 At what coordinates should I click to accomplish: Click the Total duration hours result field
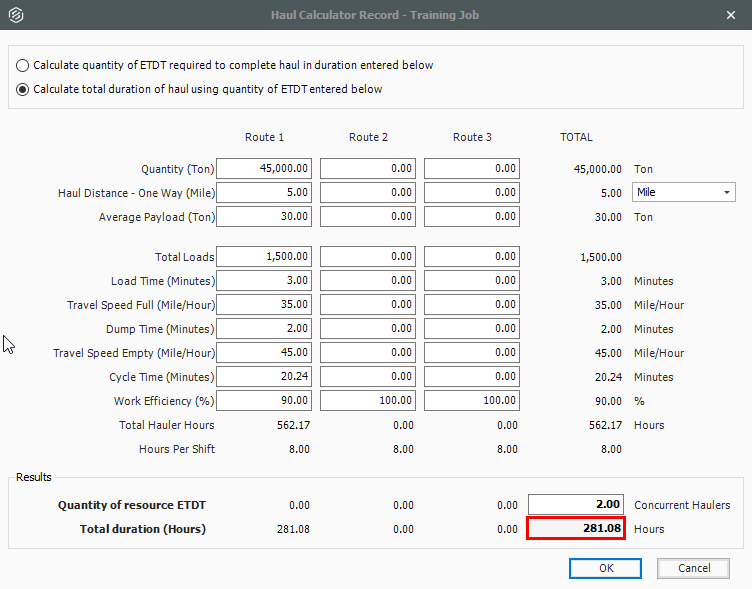click(576, 529)
